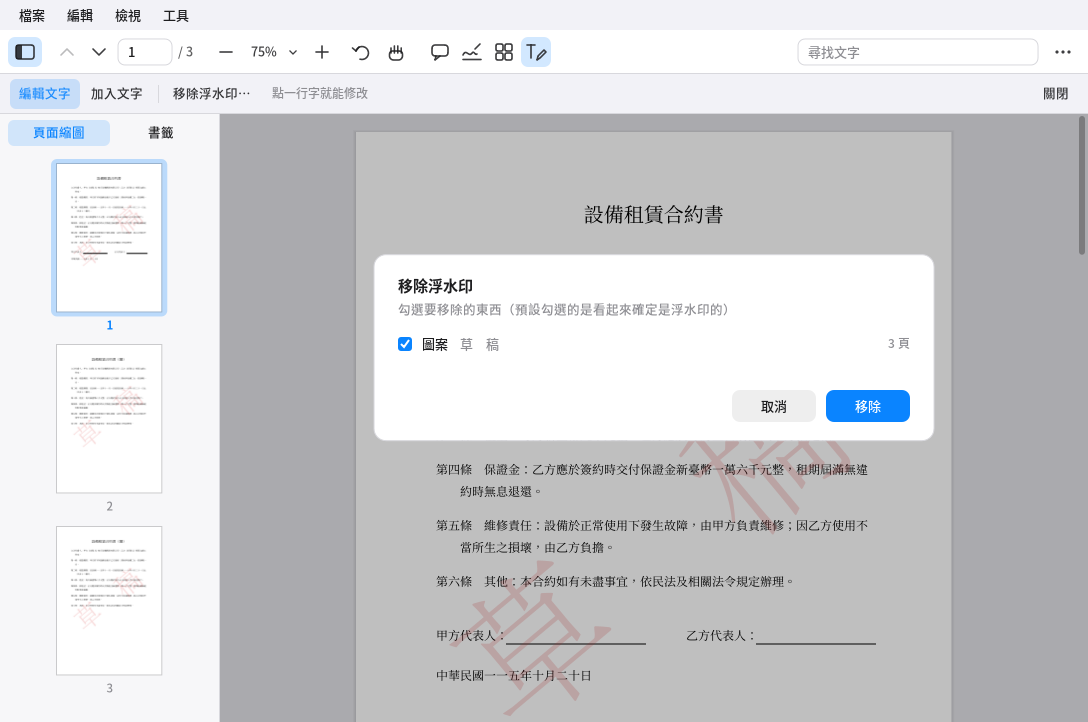Select the signature drawing tool
The height and width of the screenshot is (722, 1088).
[x=472, y=52]
